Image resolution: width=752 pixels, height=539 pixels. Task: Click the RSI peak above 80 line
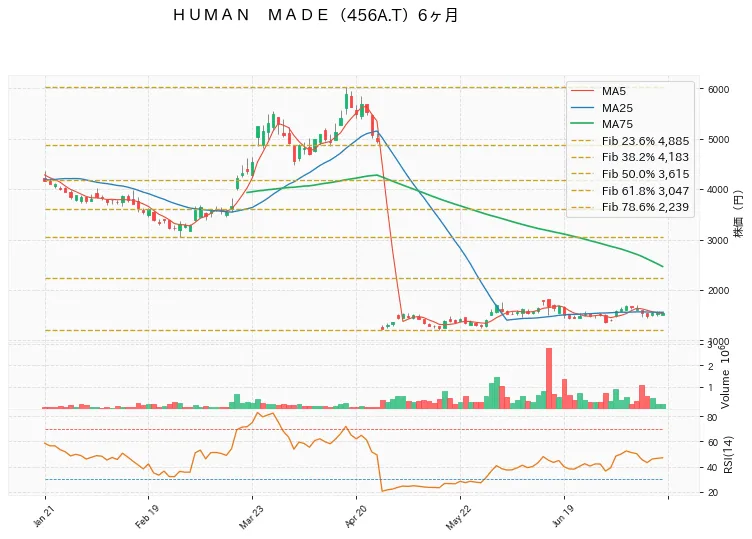pos(258,413)
